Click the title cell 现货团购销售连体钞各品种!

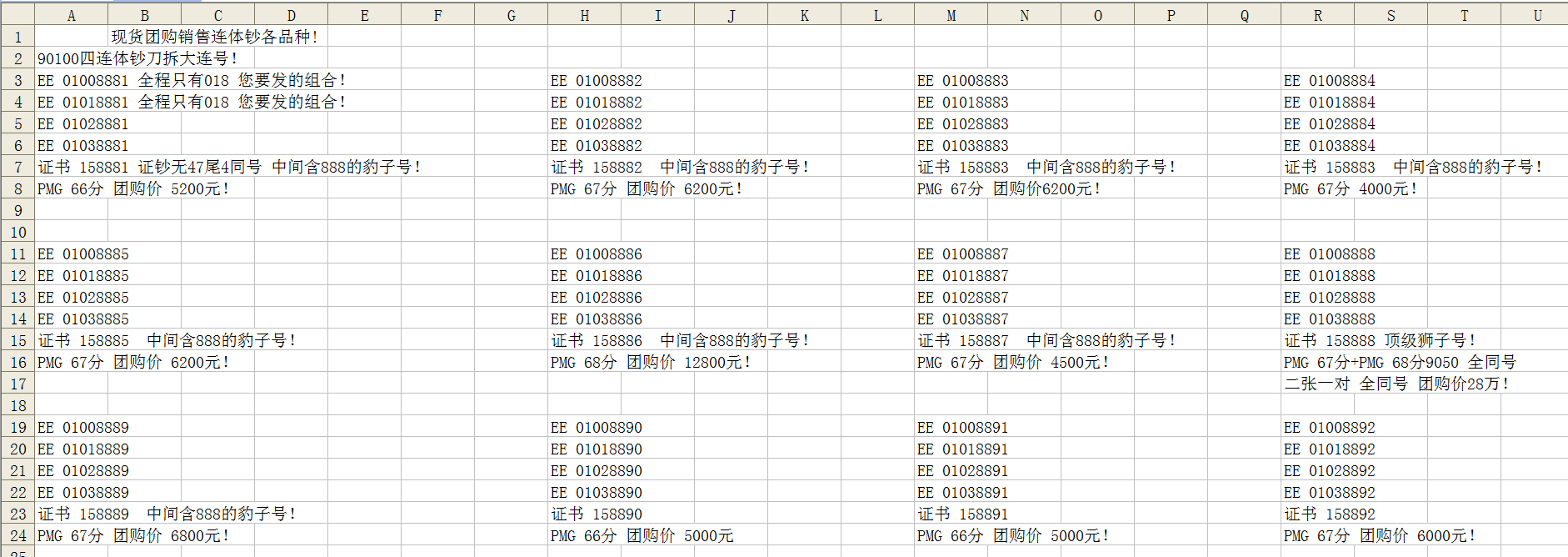click(x=214, y=37)
